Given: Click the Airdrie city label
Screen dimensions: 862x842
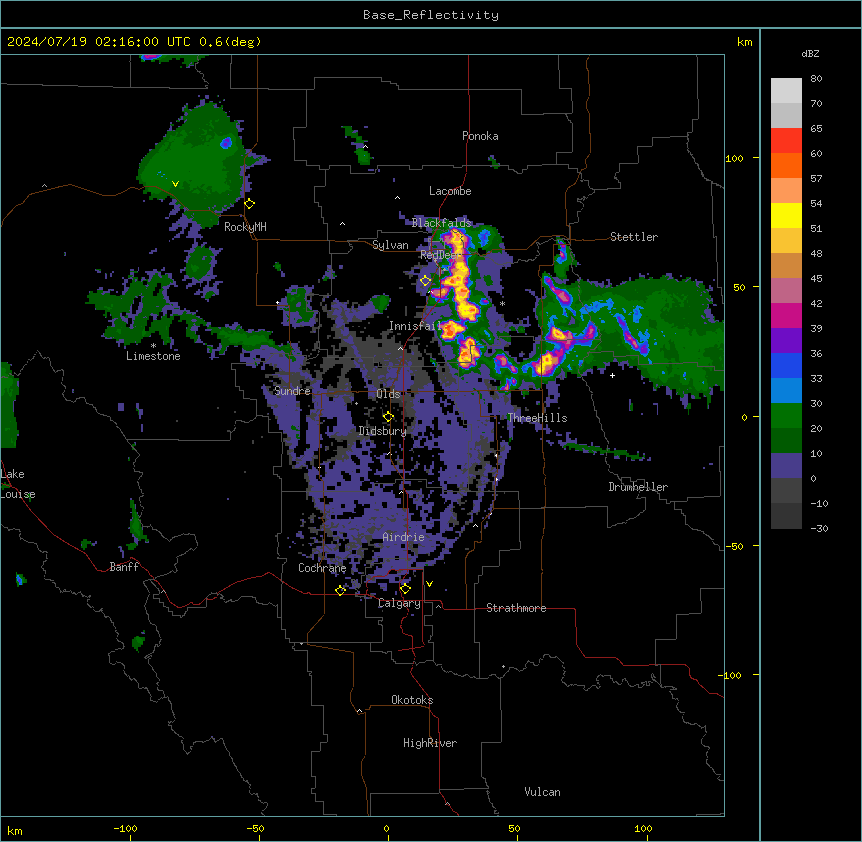Looking at the screenshot, I should [x=404, y=537].
